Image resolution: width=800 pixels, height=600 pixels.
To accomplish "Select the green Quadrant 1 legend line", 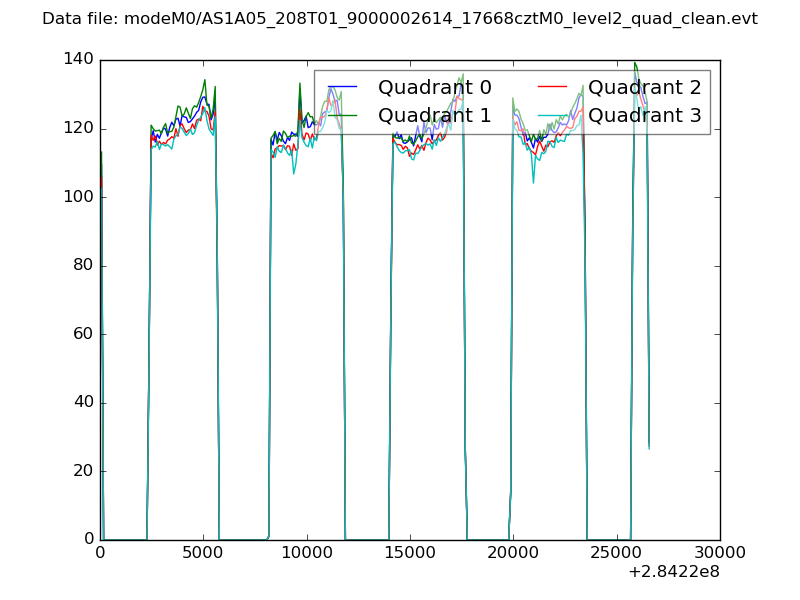I will tap(342, 116).
